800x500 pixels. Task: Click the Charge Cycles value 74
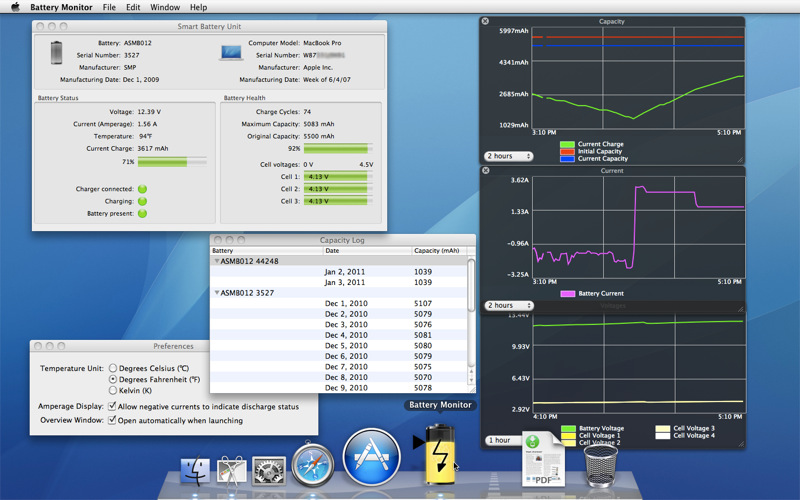[x=307, y=112]
